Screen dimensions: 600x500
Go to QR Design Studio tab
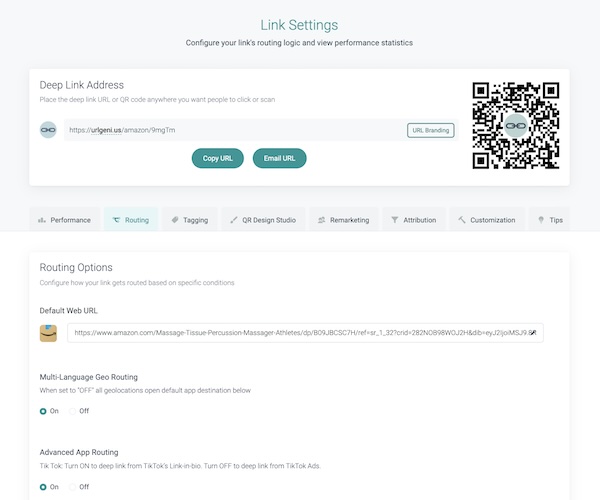tap(263, 220)
